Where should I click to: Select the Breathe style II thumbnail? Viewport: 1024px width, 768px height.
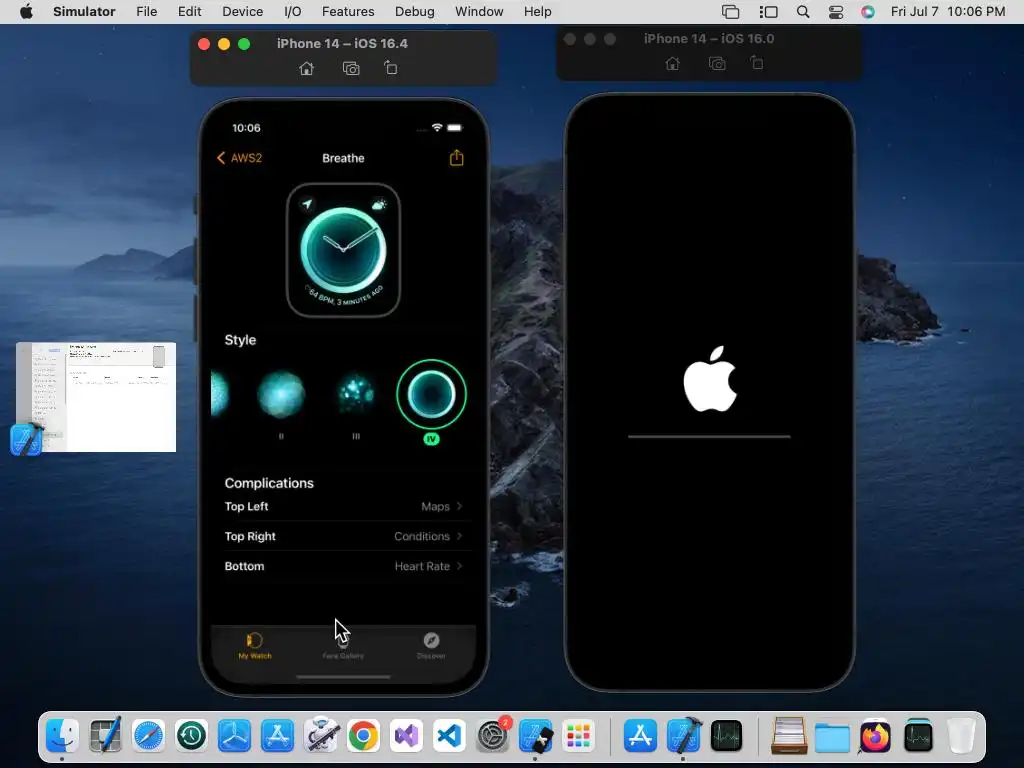[281, 394]
